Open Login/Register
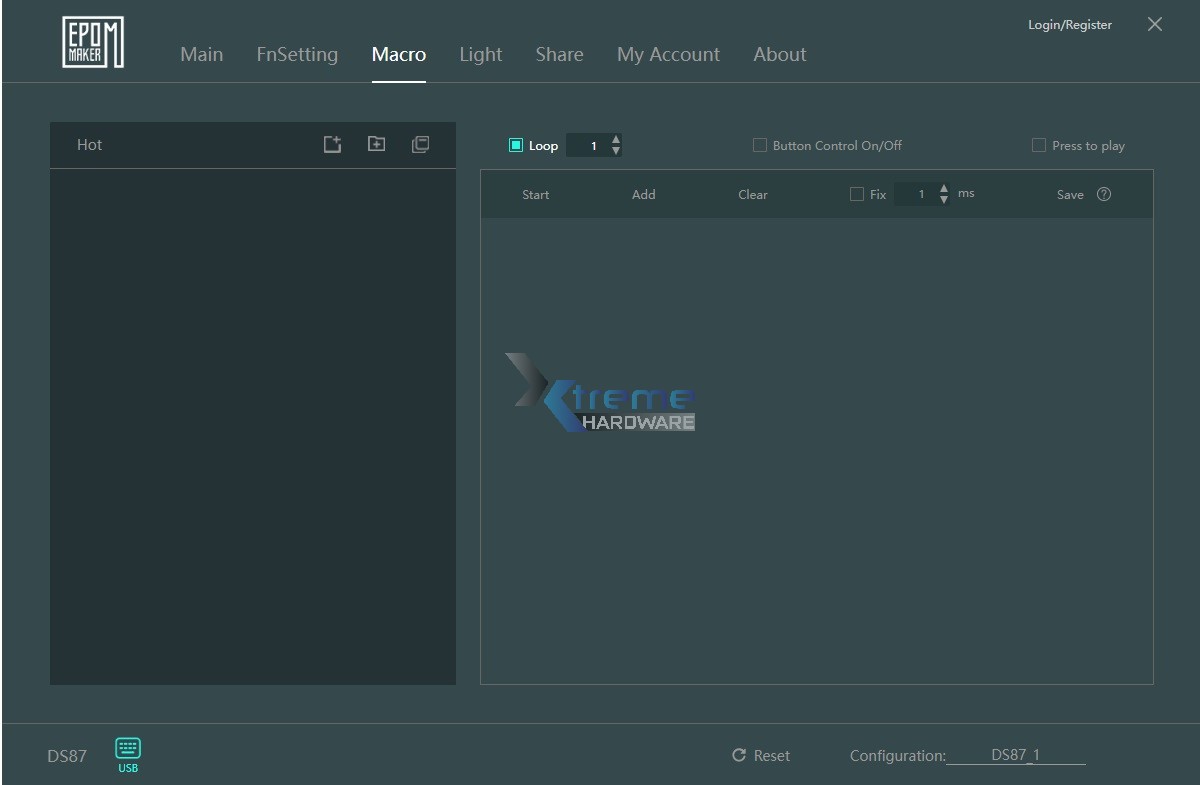The image size is (1200, 785). pyautogui.click(x=1069, y=24)
